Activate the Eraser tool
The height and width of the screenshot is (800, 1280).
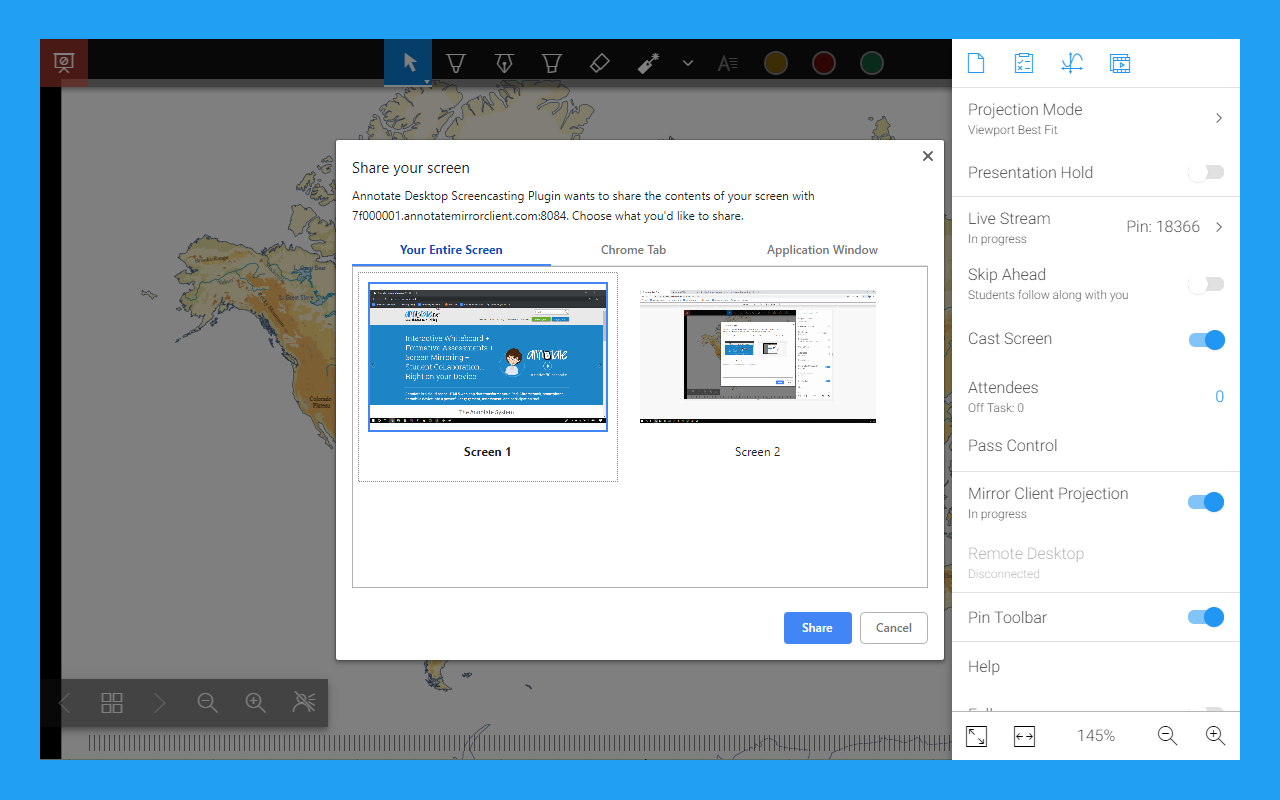pyautogui.click(x=600, y=62)
